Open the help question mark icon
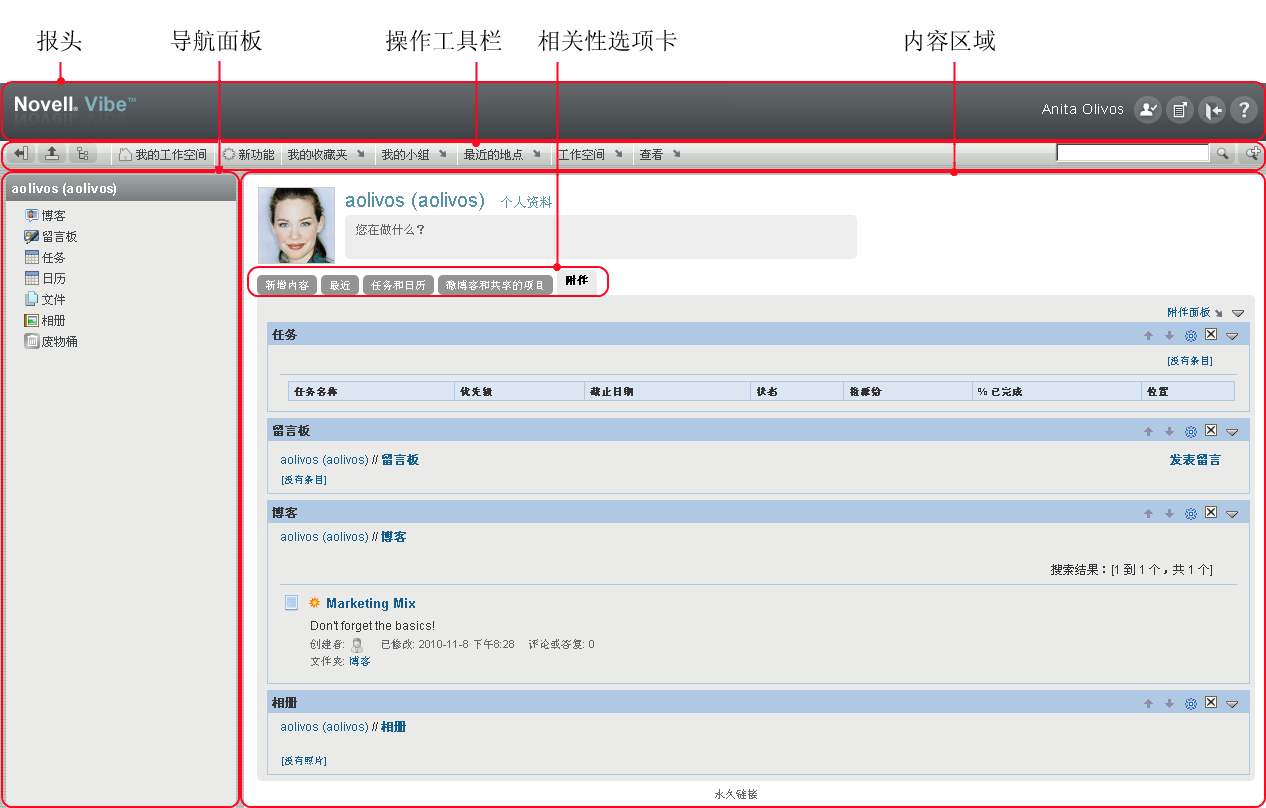 pyautogui.click(x=1243, y=110)
